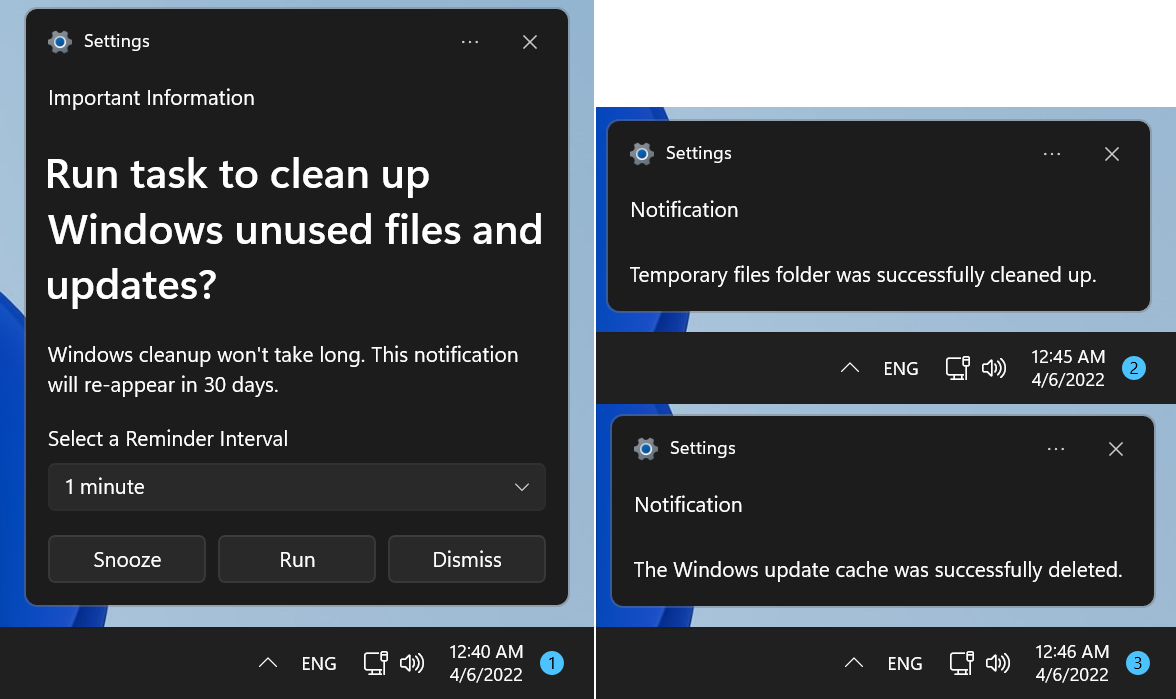Image resolution: width=1176 pixels, height=699 pixels.
Task: Click Settings gear icon in temporary files notification
Action: pos(642,154)
